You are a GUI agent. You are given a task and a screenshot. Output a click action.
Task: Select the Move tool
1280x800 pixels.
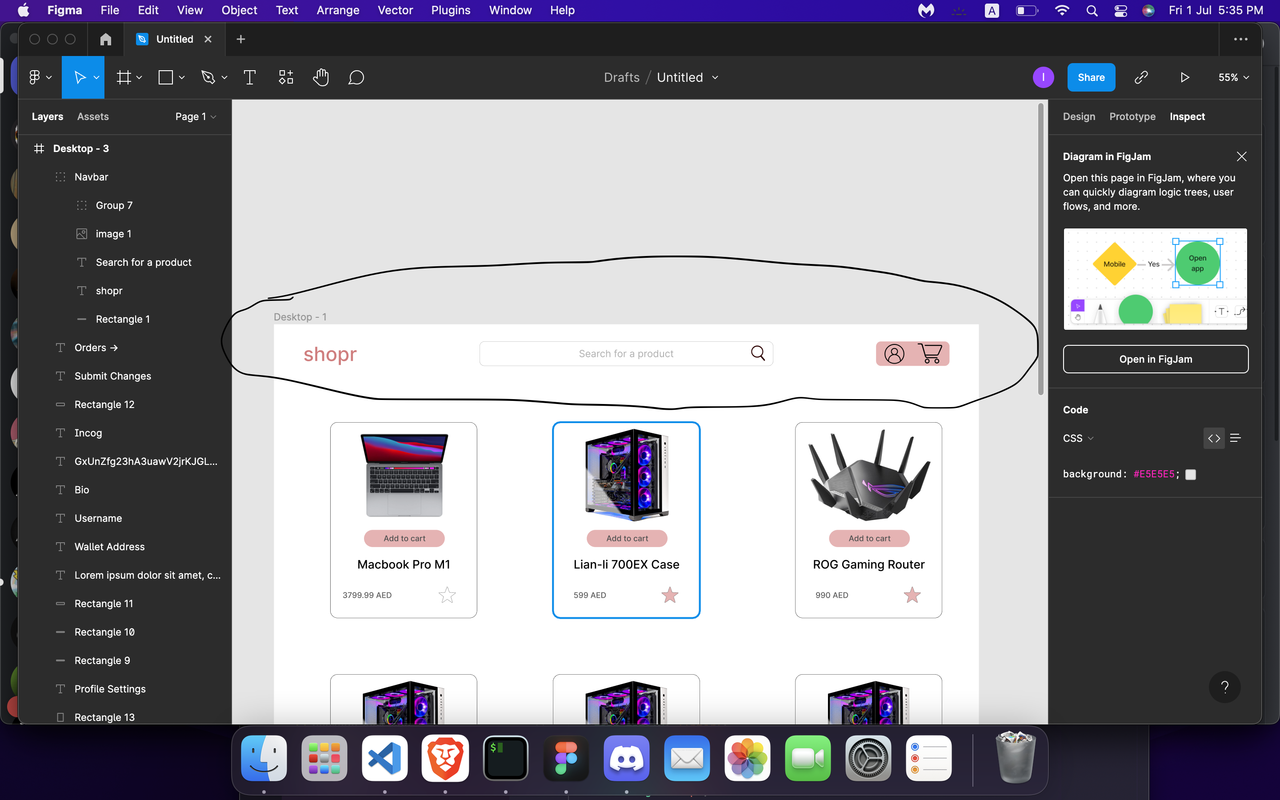tap(80, 77)
